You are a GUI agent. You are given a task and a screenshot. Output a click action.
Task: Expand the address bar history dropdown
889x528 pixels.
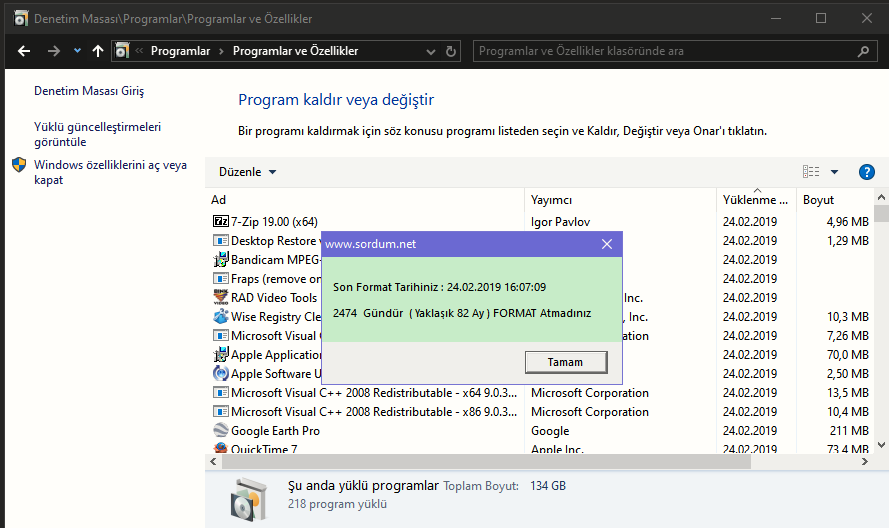click(x=431, y=52)
